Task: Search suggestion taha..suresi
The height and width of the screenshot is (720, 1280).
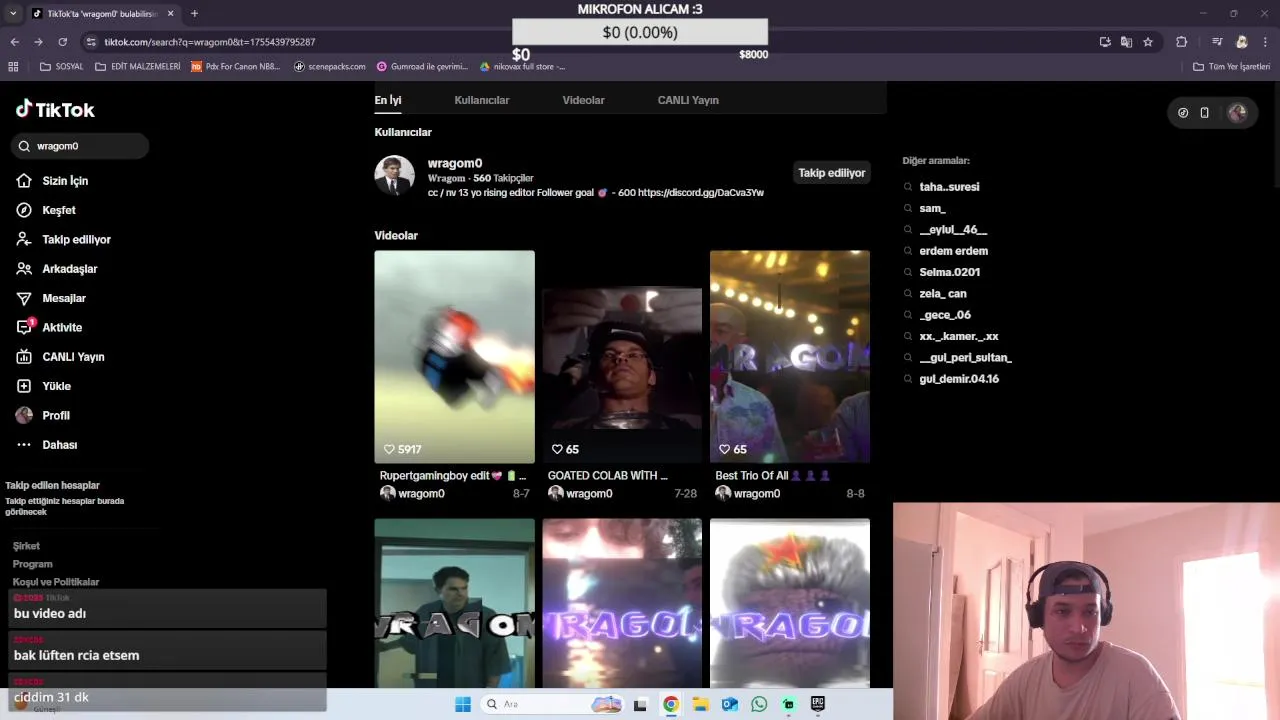Action: [x=949, y=187]
